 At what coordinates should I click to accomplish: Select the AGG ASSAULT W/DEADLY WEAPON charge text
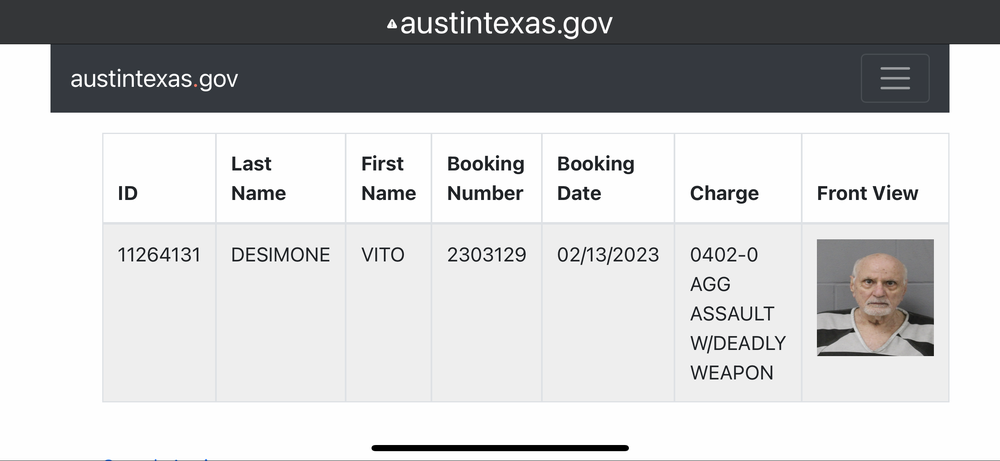(x=737, y=314)
